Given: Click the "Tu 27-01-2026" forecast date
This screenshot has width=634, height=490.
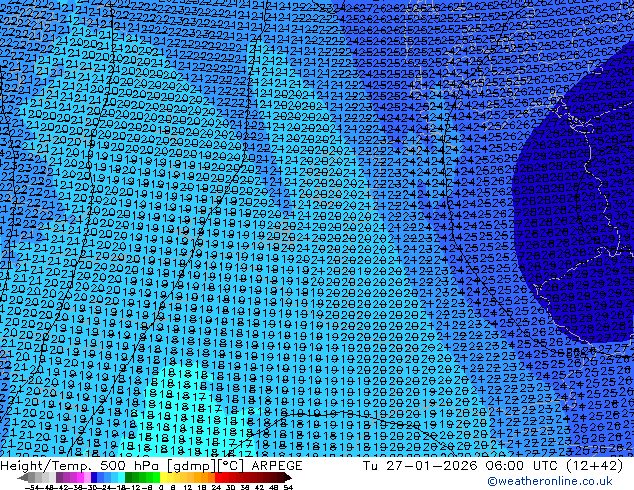Looking at the screenshot, I should [x=420, y=465].
